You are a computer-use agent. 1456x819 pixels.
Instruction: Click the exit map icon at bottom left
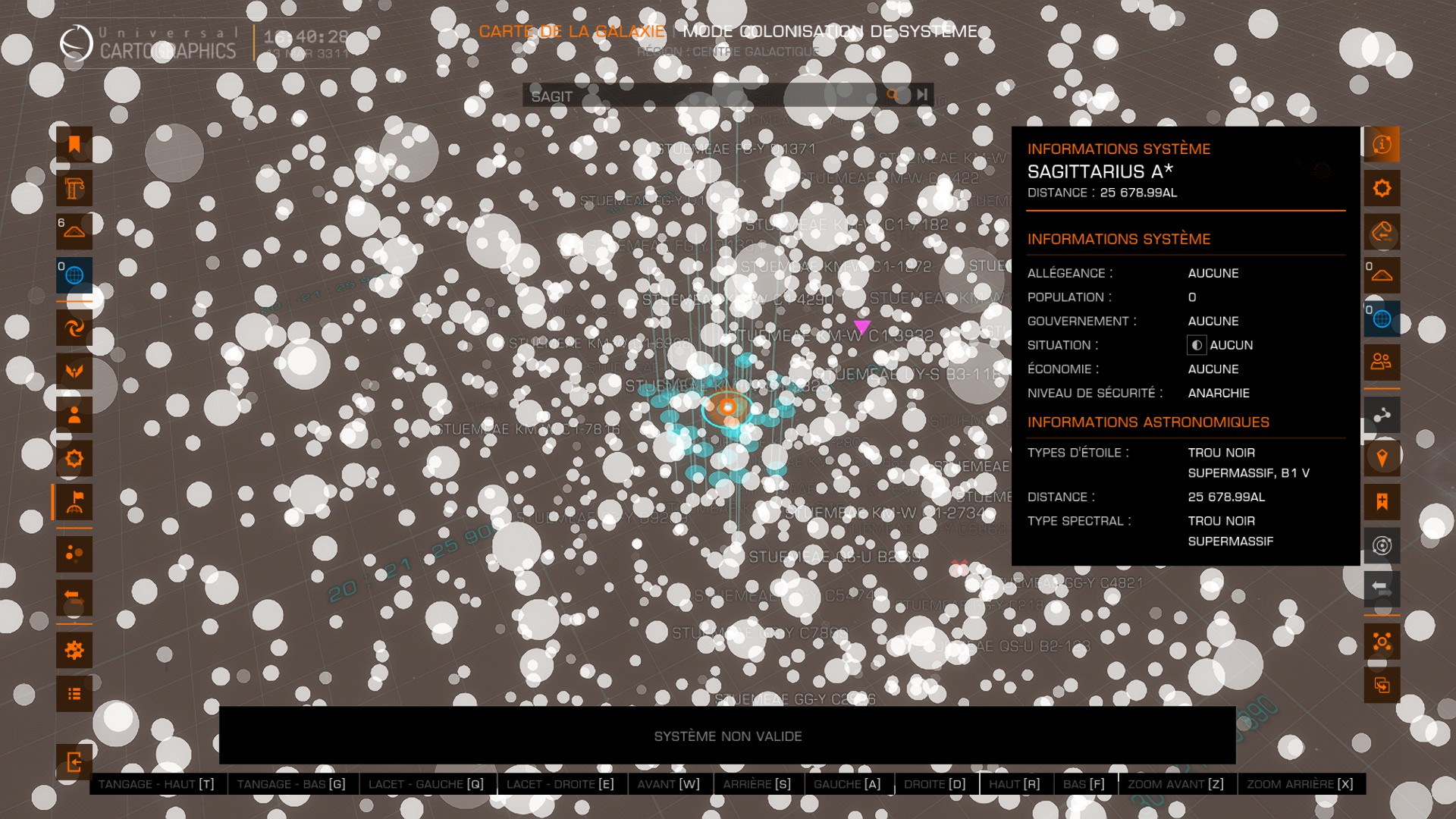(x=74, y=761)
